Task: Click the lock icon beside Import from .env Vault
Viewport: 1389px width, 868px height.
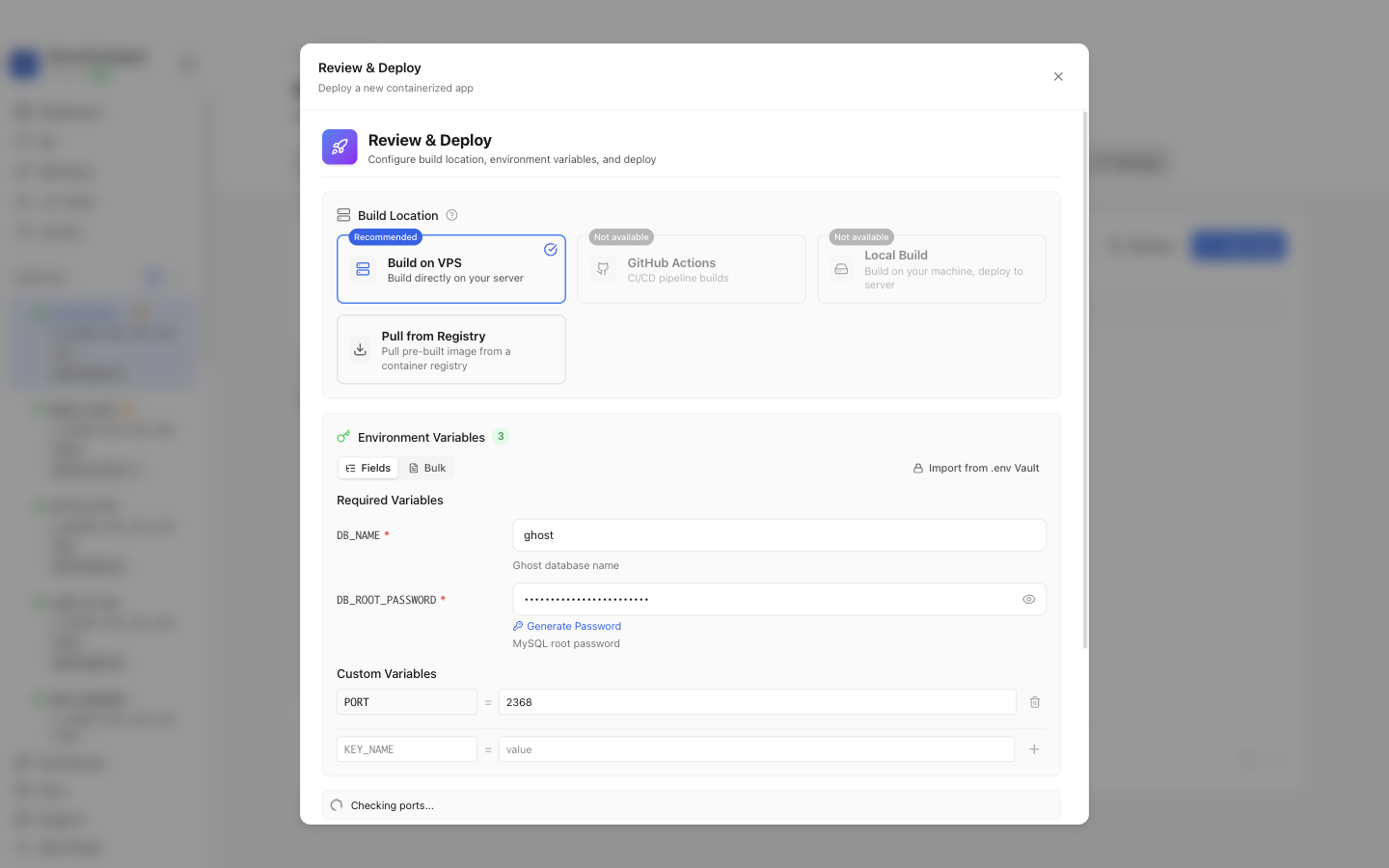Action: (x=918, y=468)
